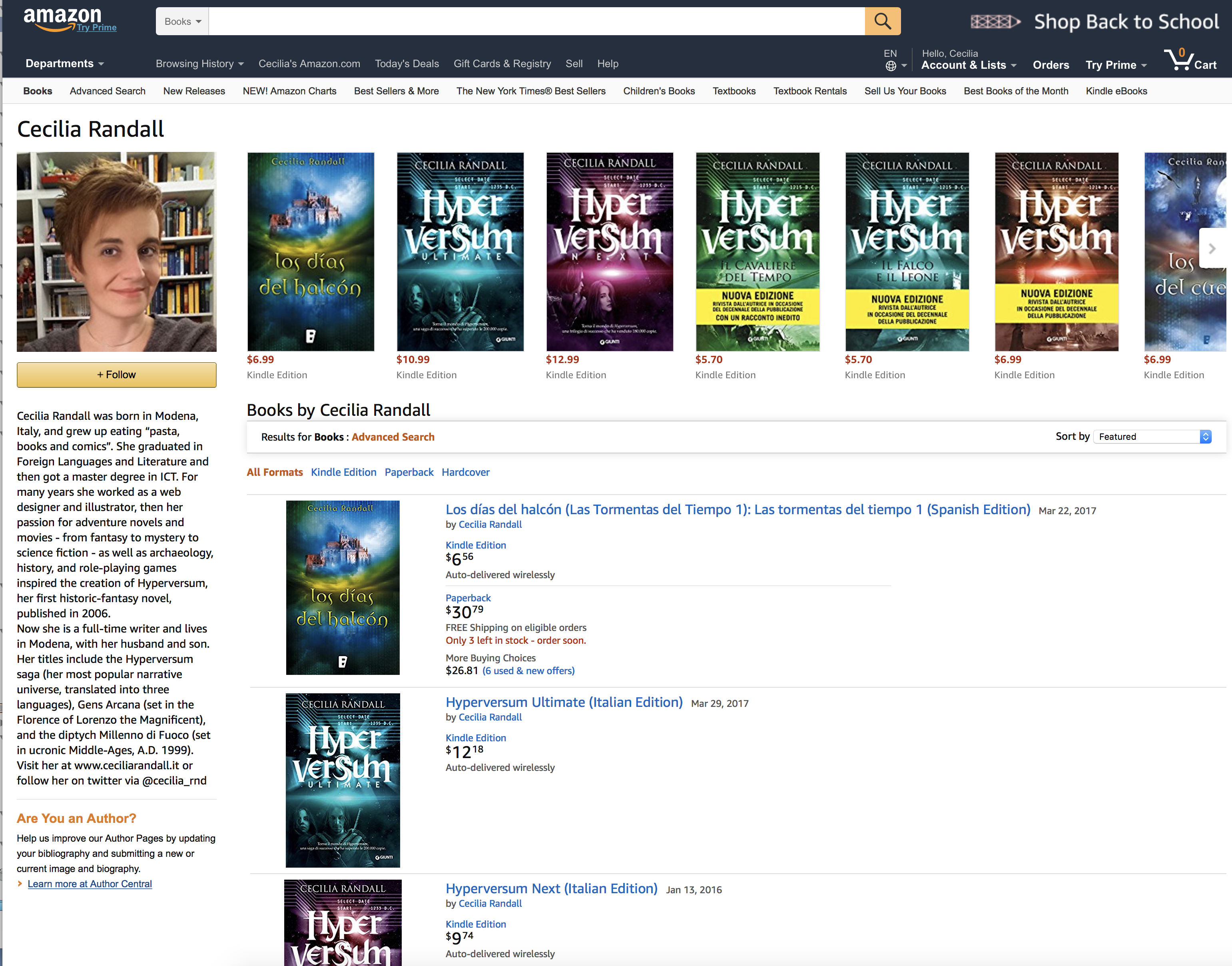Image resolution: width=1232 pixels, height=966 pixels.
Task: Click the $9.74 price of Hyperversum Next
Action: point(460,938)
